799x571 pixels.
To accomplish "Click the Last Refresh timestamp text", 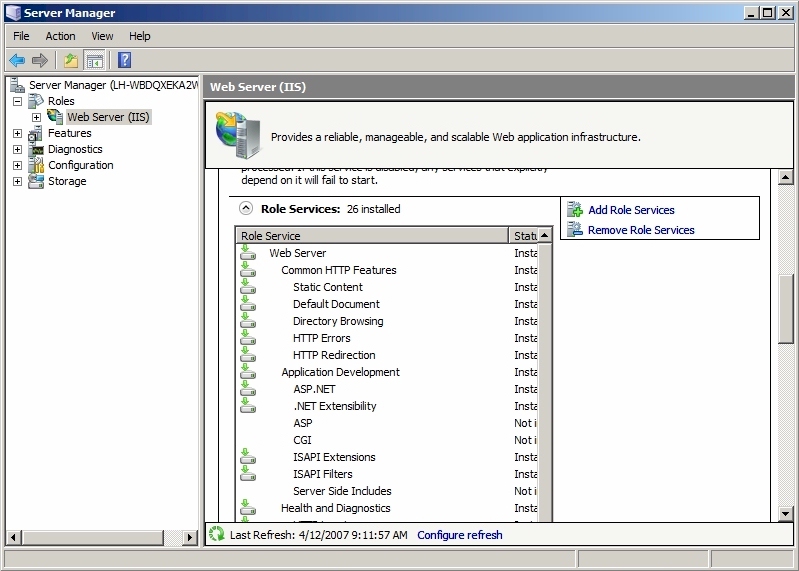I will [x=318, y=535].
